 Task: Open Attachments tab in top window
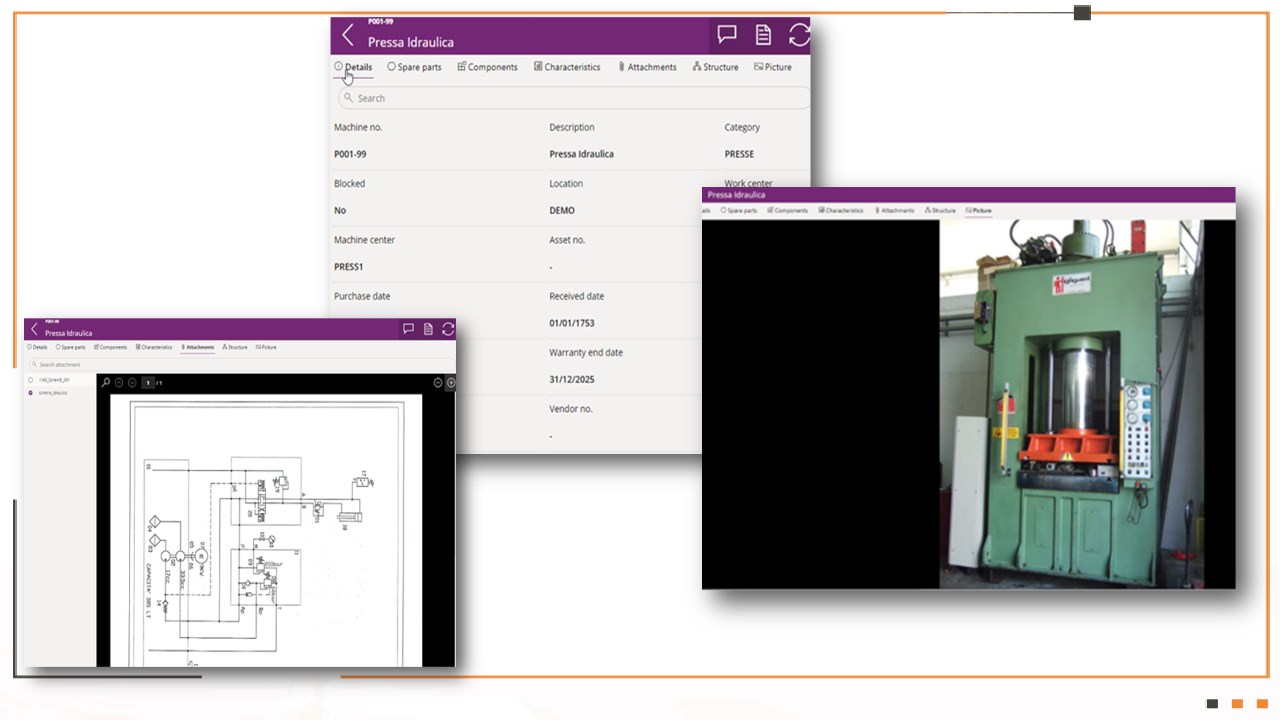point(647,67)
